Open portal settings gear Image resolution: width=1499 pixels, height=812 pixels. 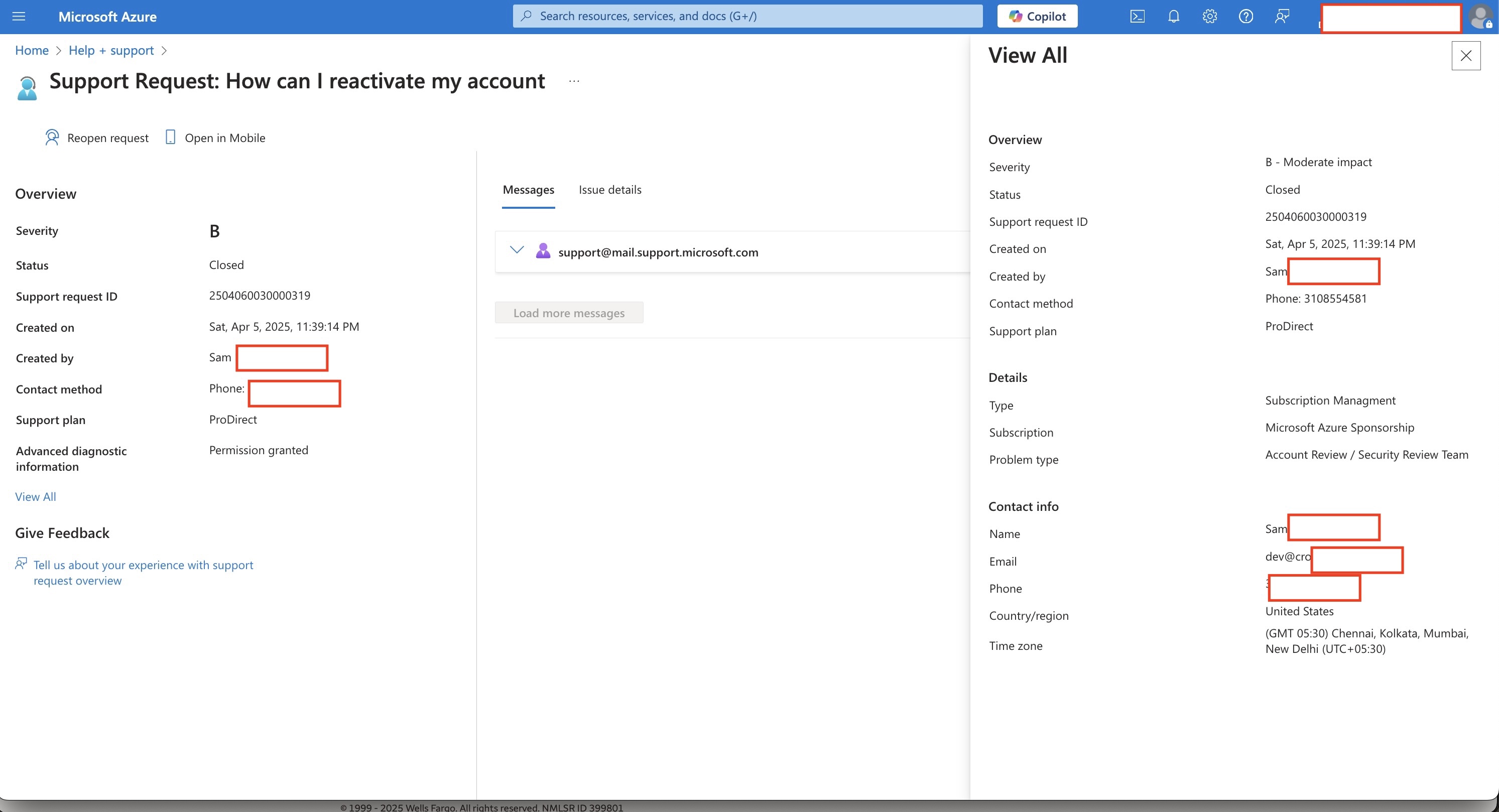(x=1210, y=16)
